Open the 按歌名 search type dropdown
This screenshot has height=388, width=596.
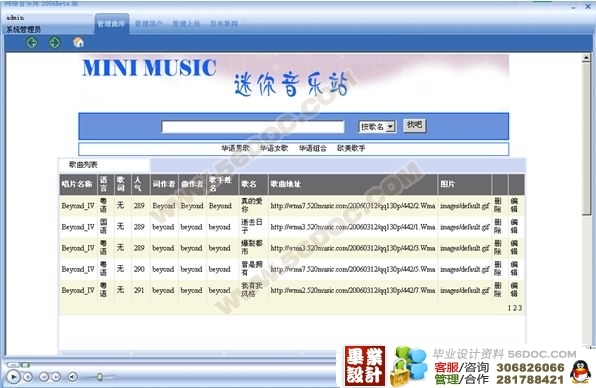[x=377, y=127]
